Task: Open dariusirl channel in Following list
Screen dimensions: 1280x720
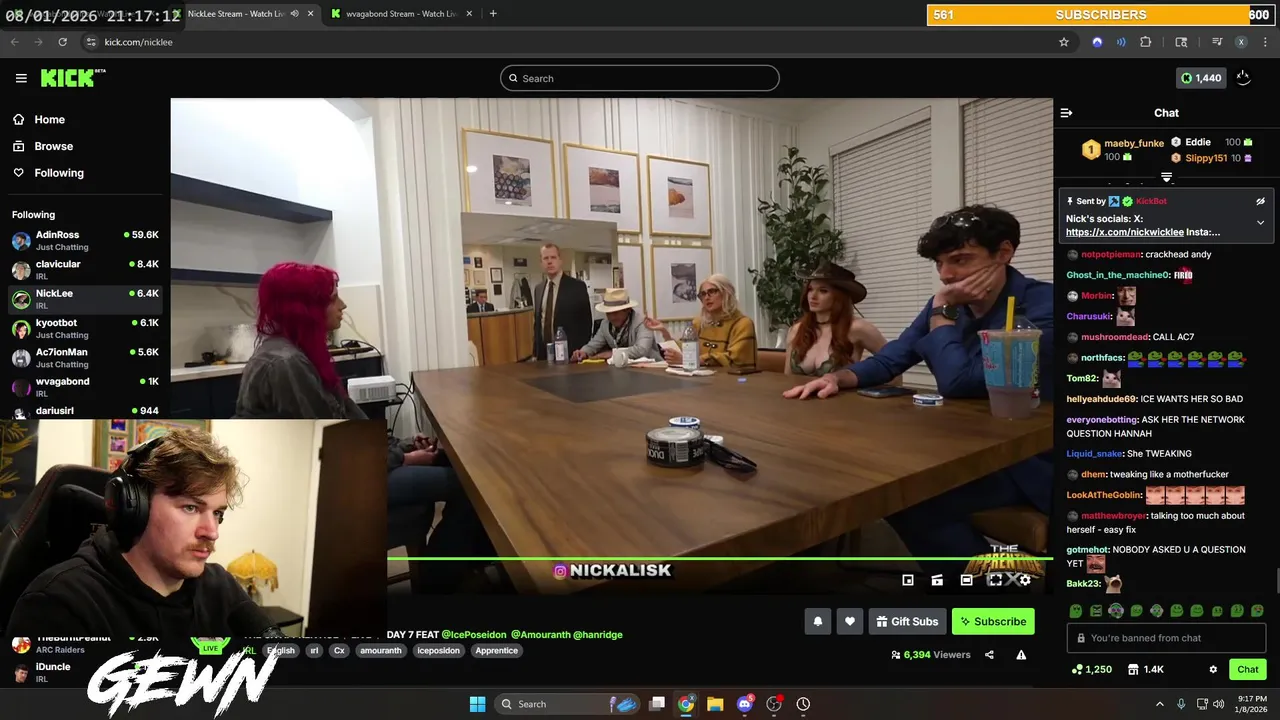Action: (85, 411)
